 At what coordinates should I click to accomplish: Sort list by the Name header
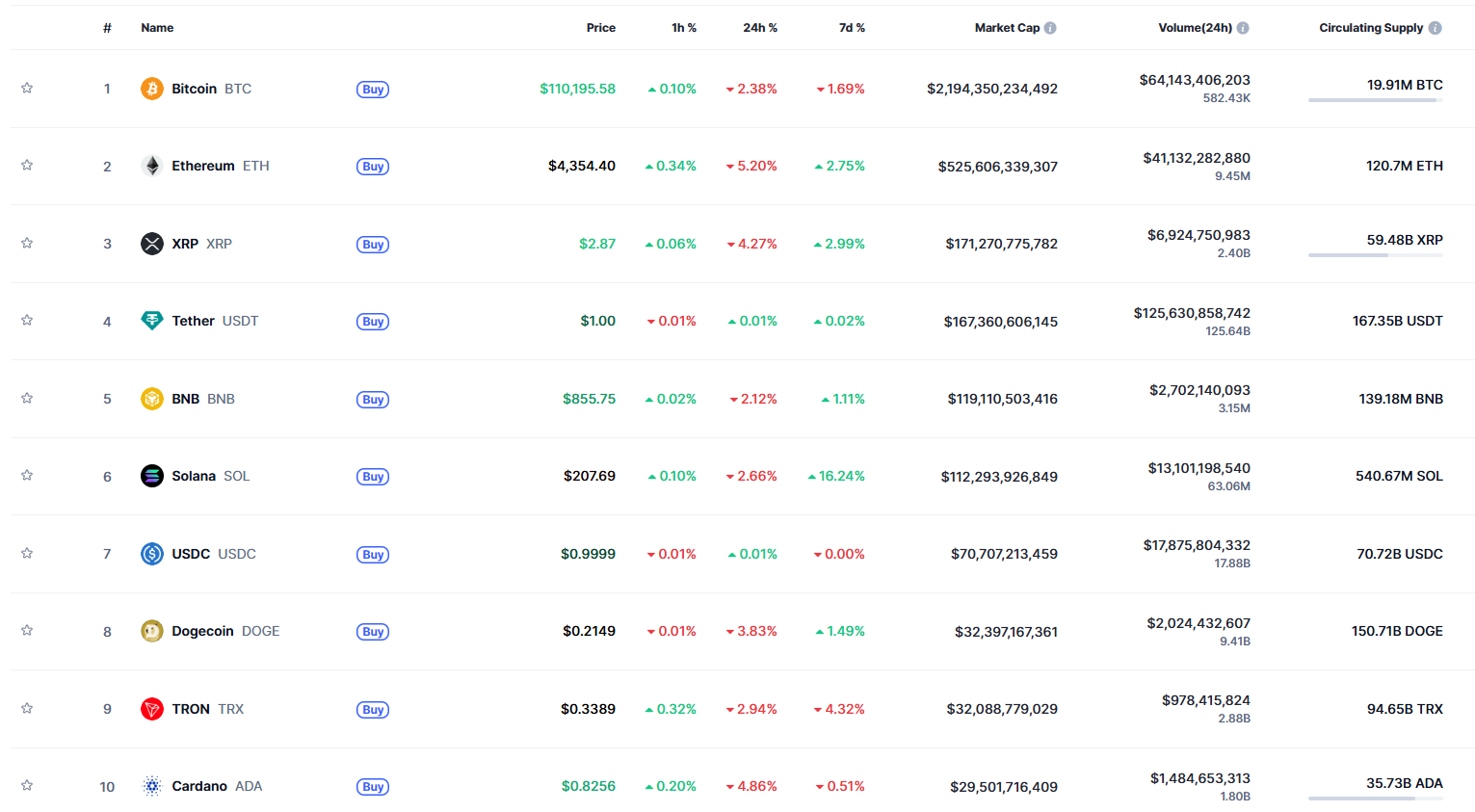tap(157, 28)
